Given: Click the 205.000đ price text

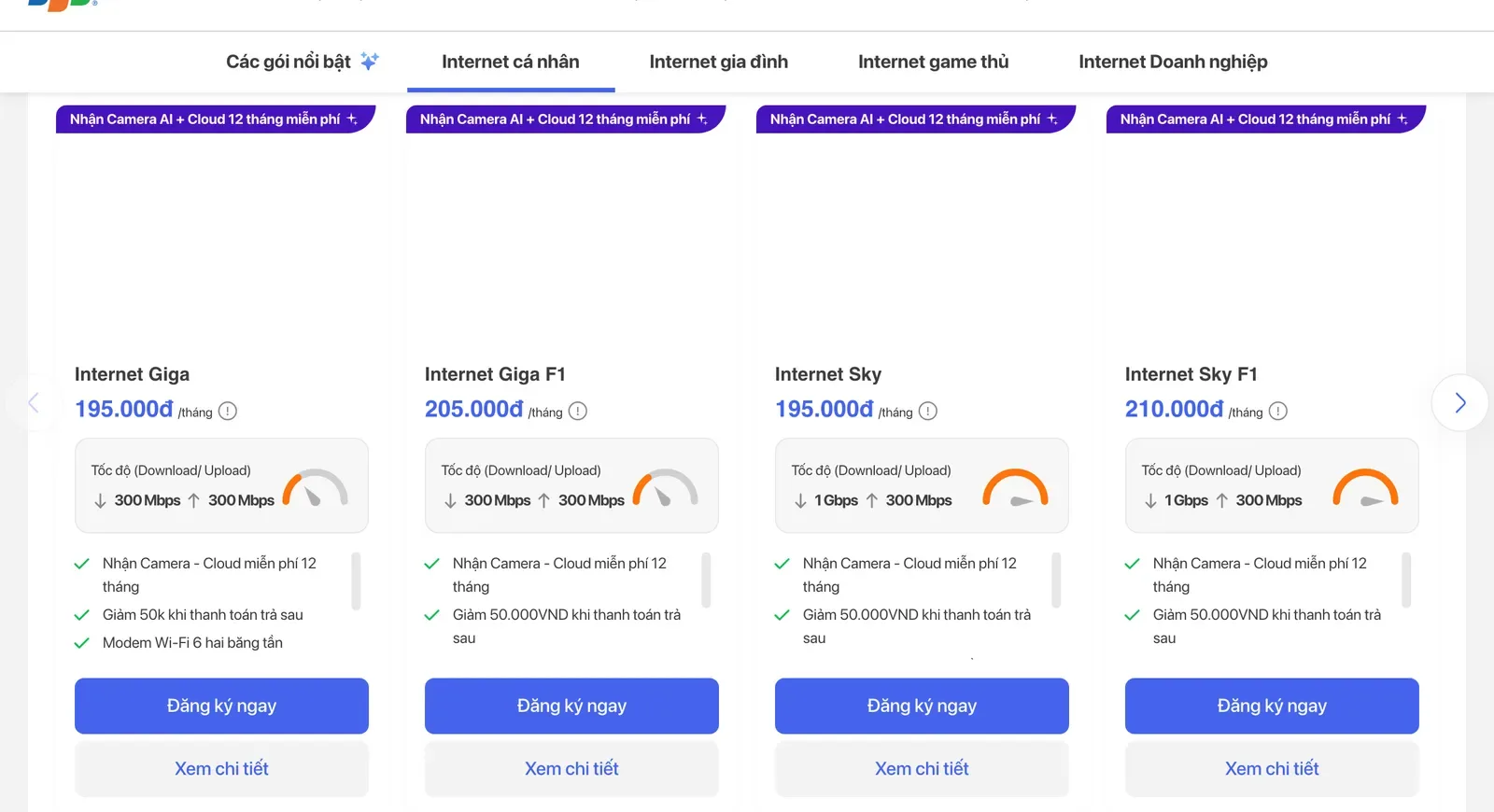Looking at the screenshot, I should click(473, 409).
